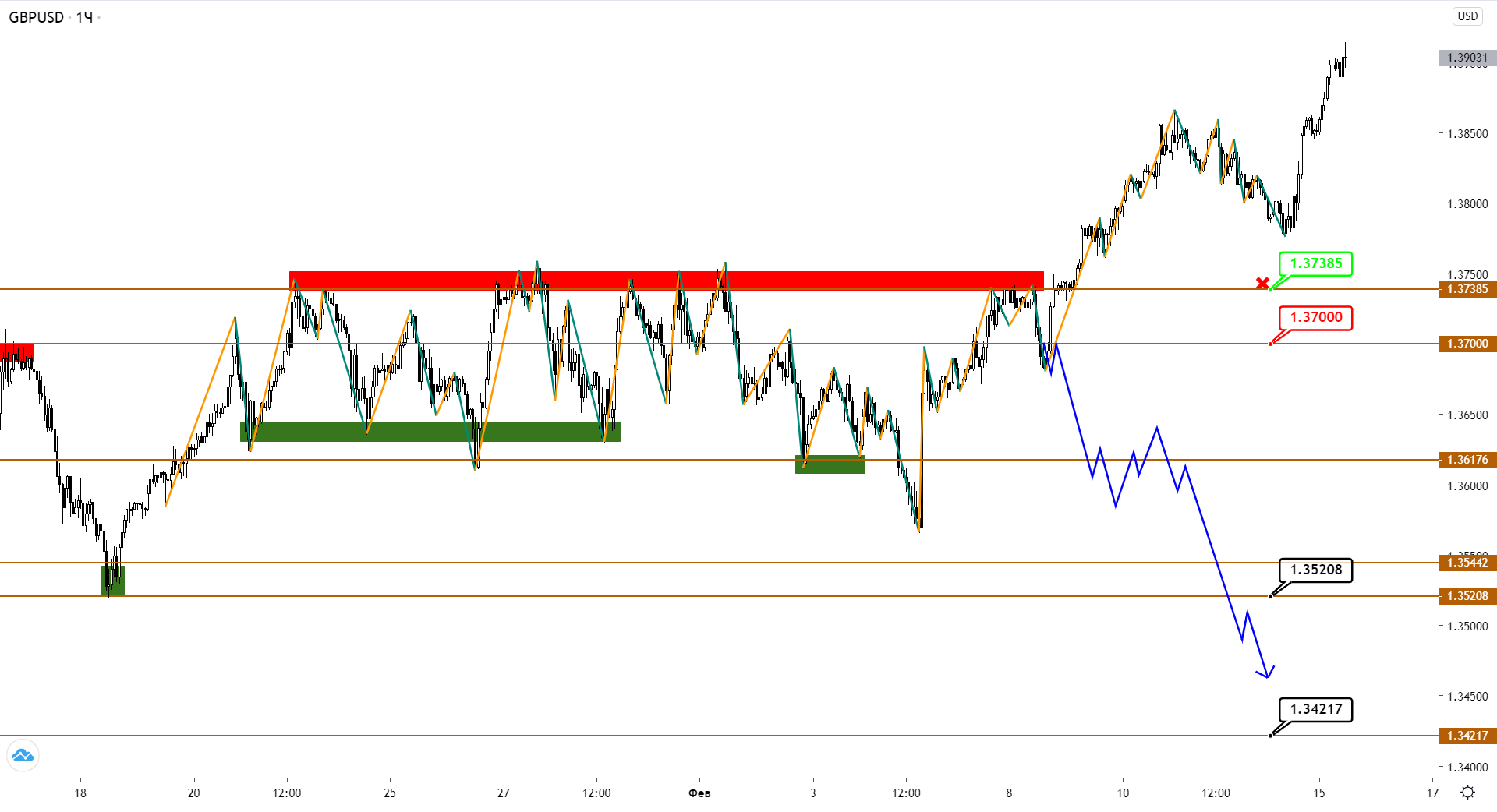Viewport: 1497px width, 812px height.
Task: Select the green rectangle near 1.36176 level
Action: click(x=830, y=464)
